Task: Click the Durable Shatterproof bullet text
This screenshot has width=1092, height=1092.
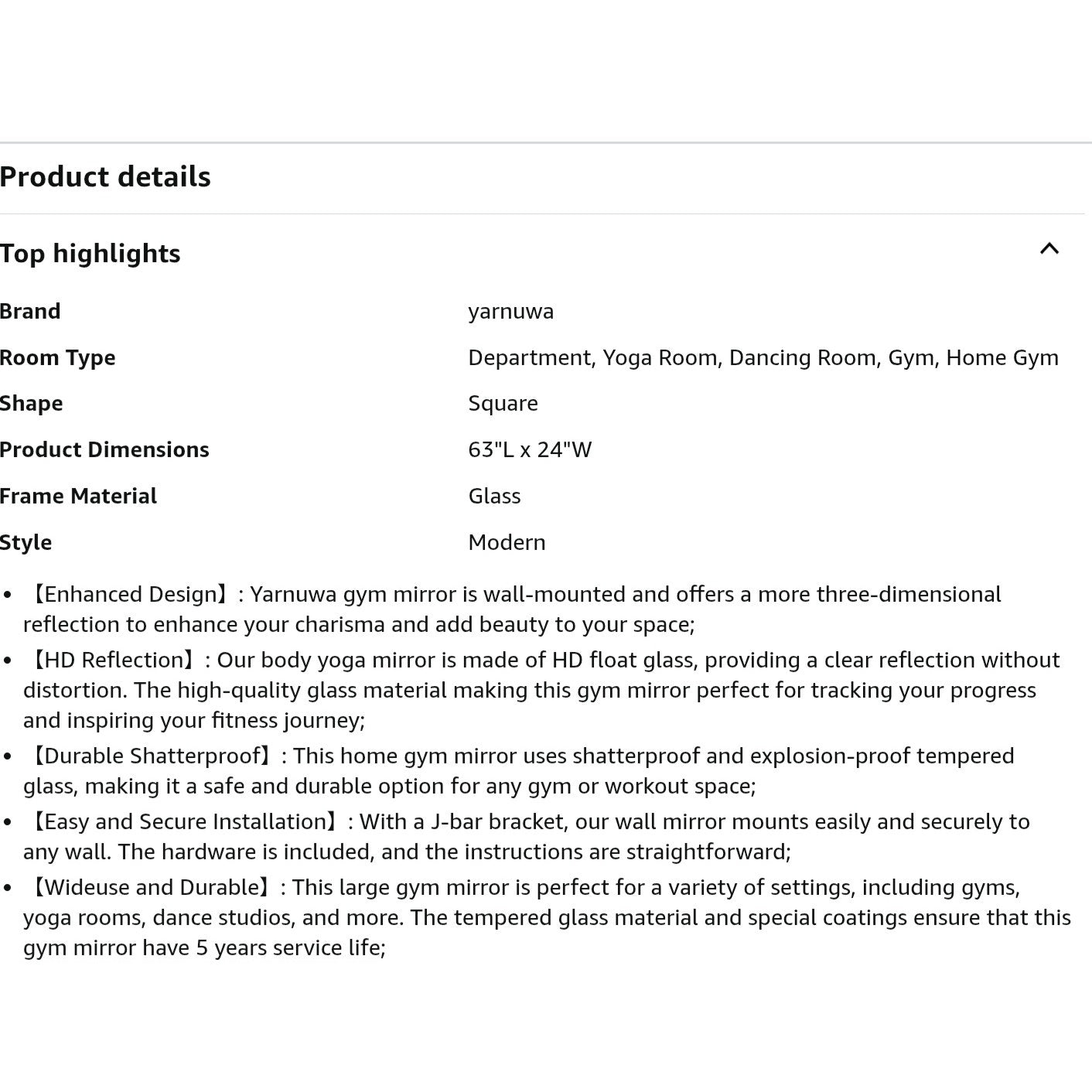Action: [x=518, y=771]
